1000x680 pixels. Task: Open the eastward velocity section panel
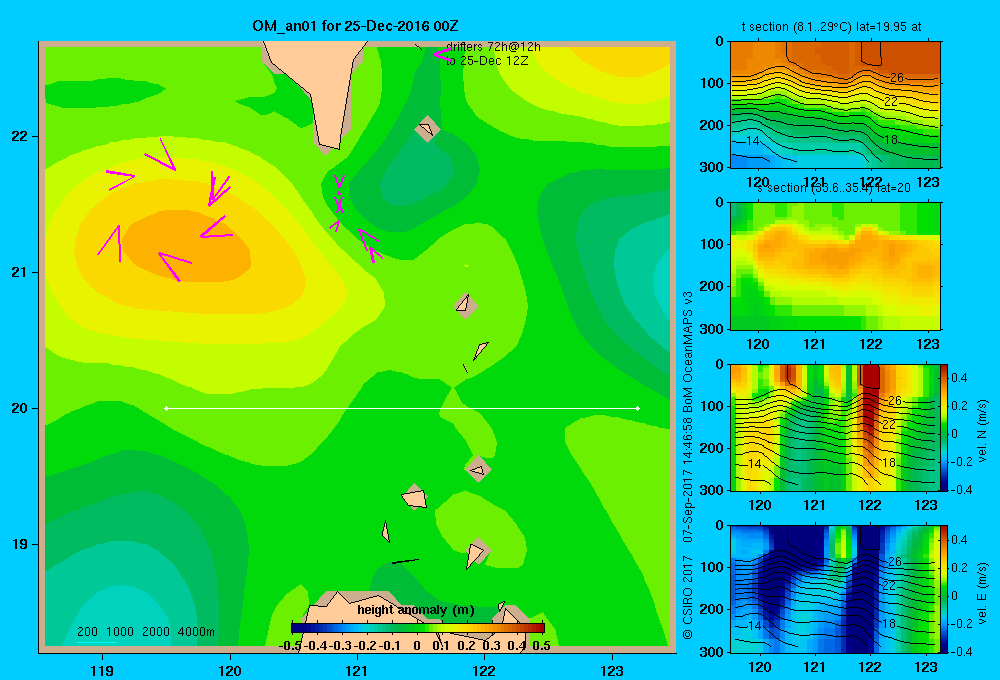835,589
